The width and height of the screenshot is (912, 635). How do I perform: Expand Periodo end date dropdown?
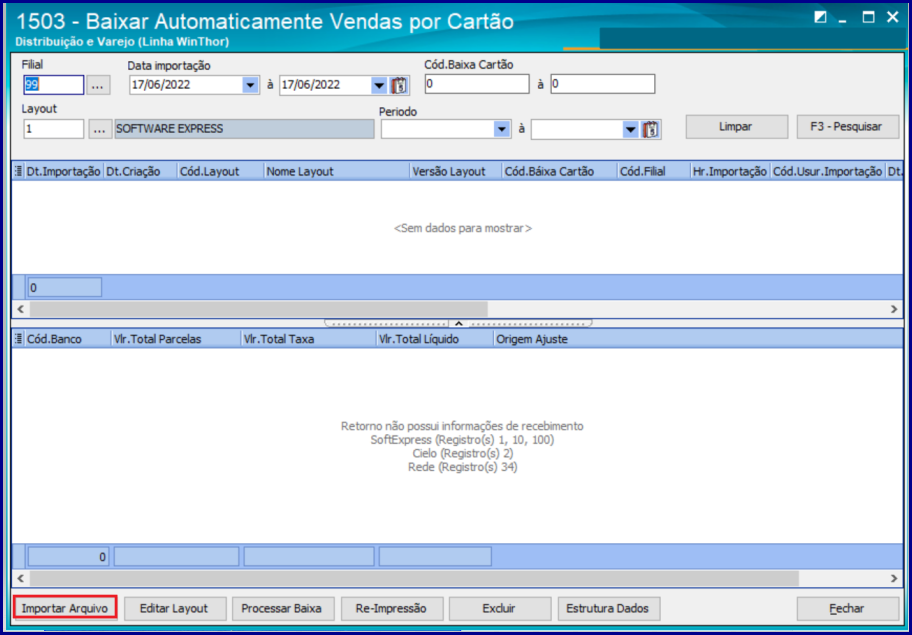pyautogui.click(x=630, y=129)
